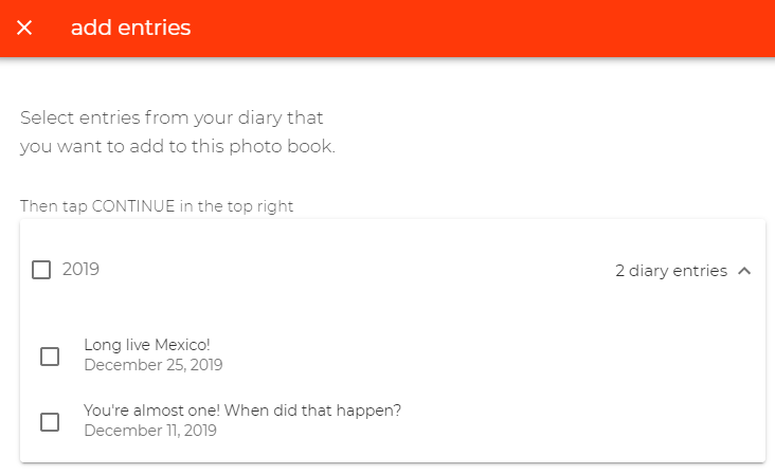Screen dimensions: 775x474
Task: Click the 2019 year label
Action: point(81,269)
